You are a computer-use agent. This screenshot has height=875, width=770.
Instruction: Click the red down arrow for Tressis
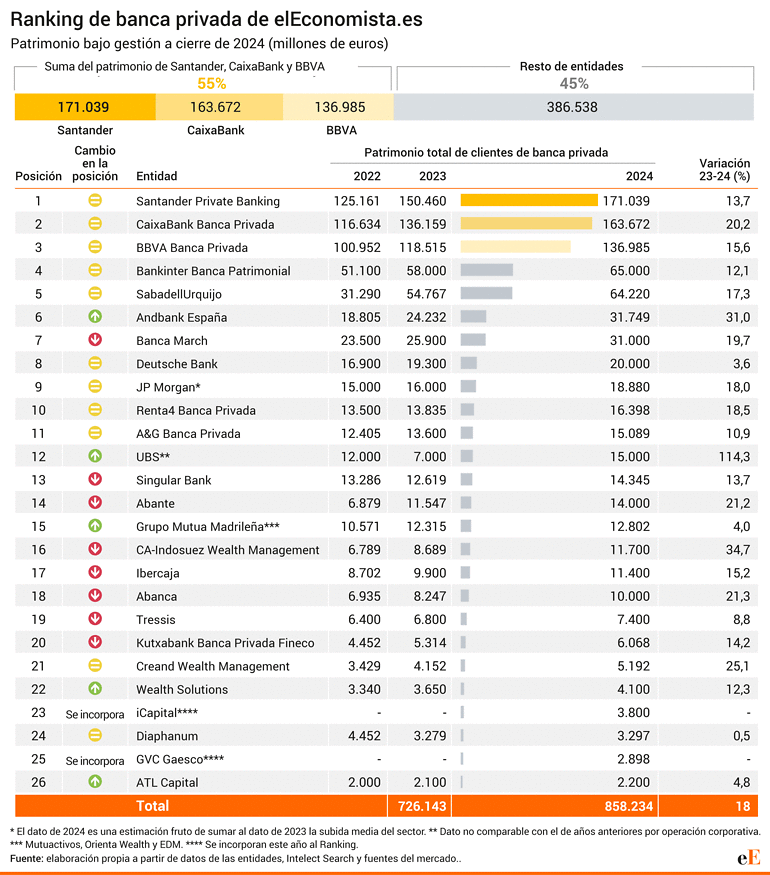click(95, 619)
